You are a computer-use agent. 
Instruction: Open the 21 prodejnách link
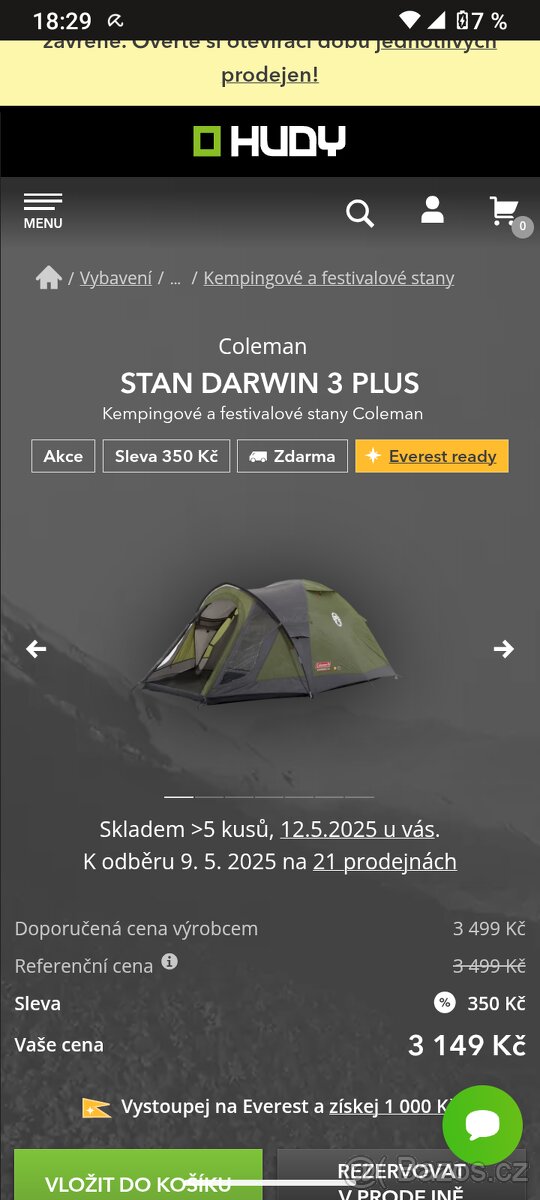pyautogui.click(x=385, y=861)
